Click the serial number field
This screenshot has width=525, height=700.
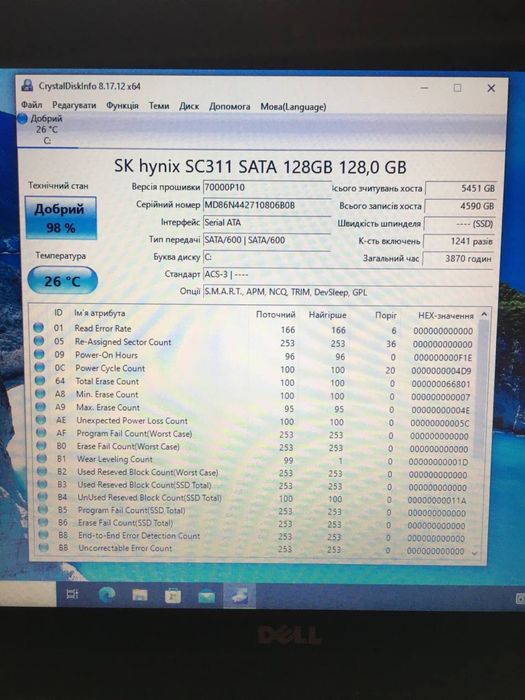click(x=267, y=205)
